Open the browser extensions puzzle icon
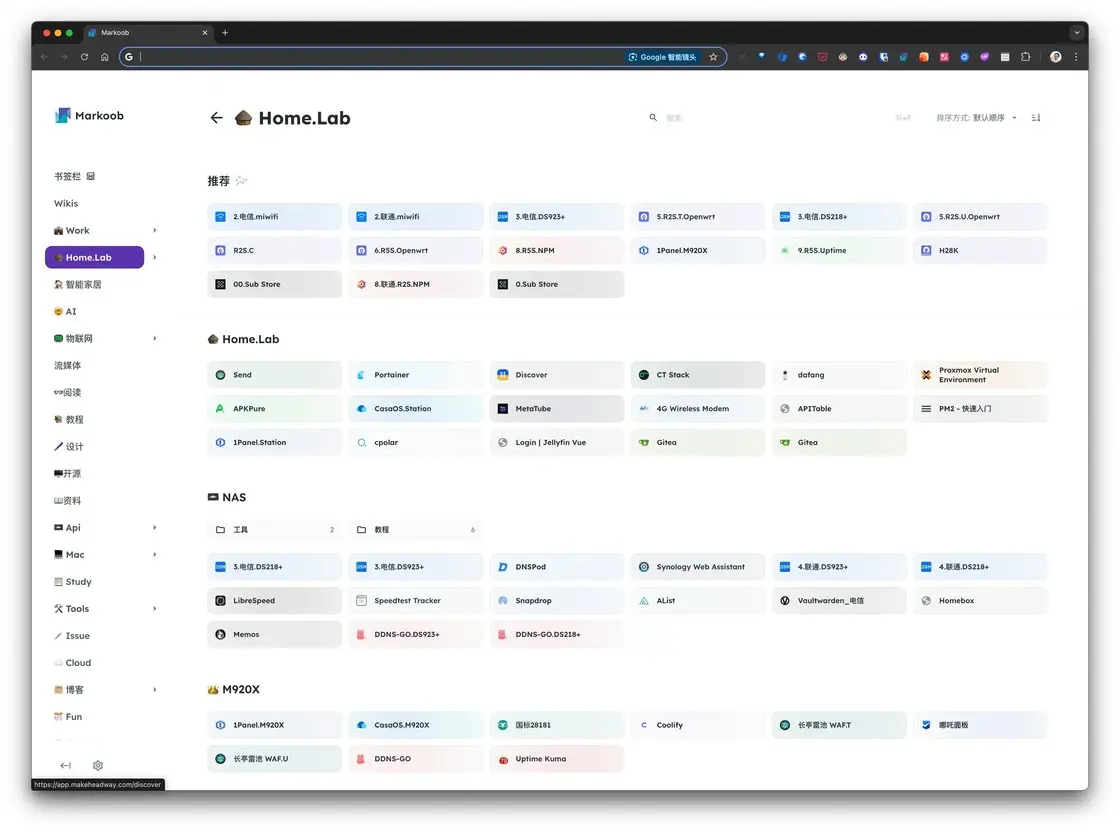This screenshot has height=832, width=1120. point(1026,57)
